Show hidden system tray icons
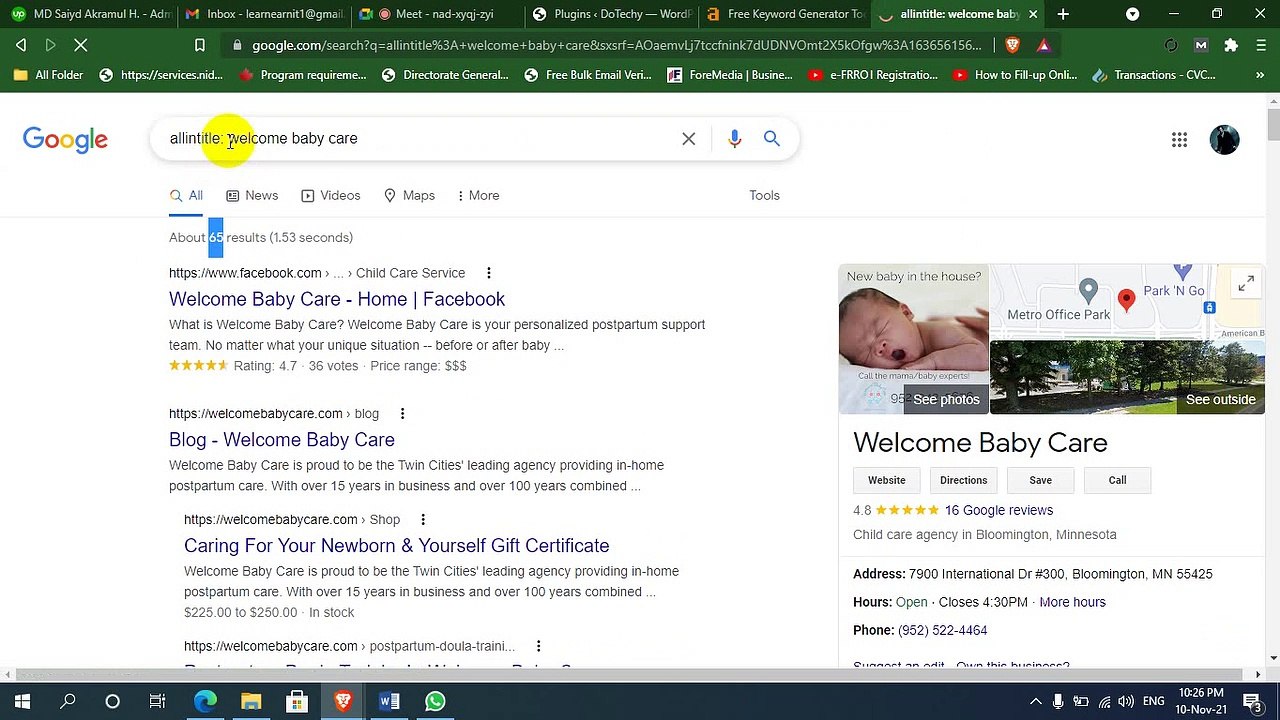The width and height of the screenshot is (1280, 720). [x=1036, y=701]
